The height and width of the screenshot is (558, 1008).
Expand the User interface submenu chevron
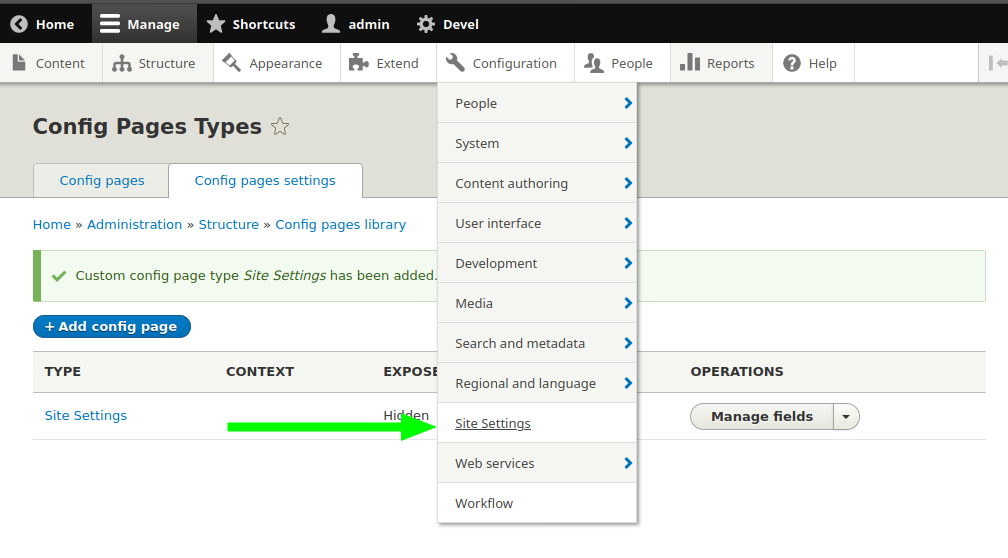[x=628, y=223]
